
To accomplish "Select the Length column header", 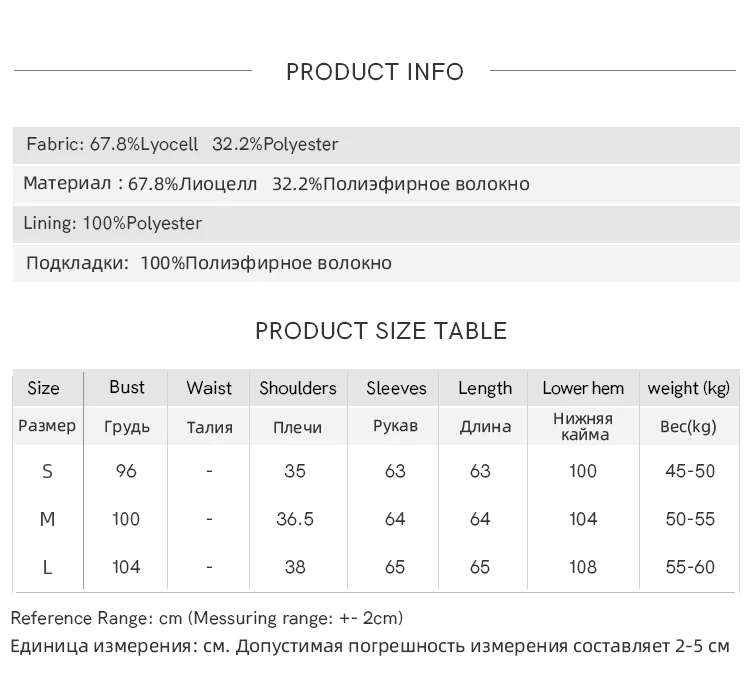I will tap(485, 388).
